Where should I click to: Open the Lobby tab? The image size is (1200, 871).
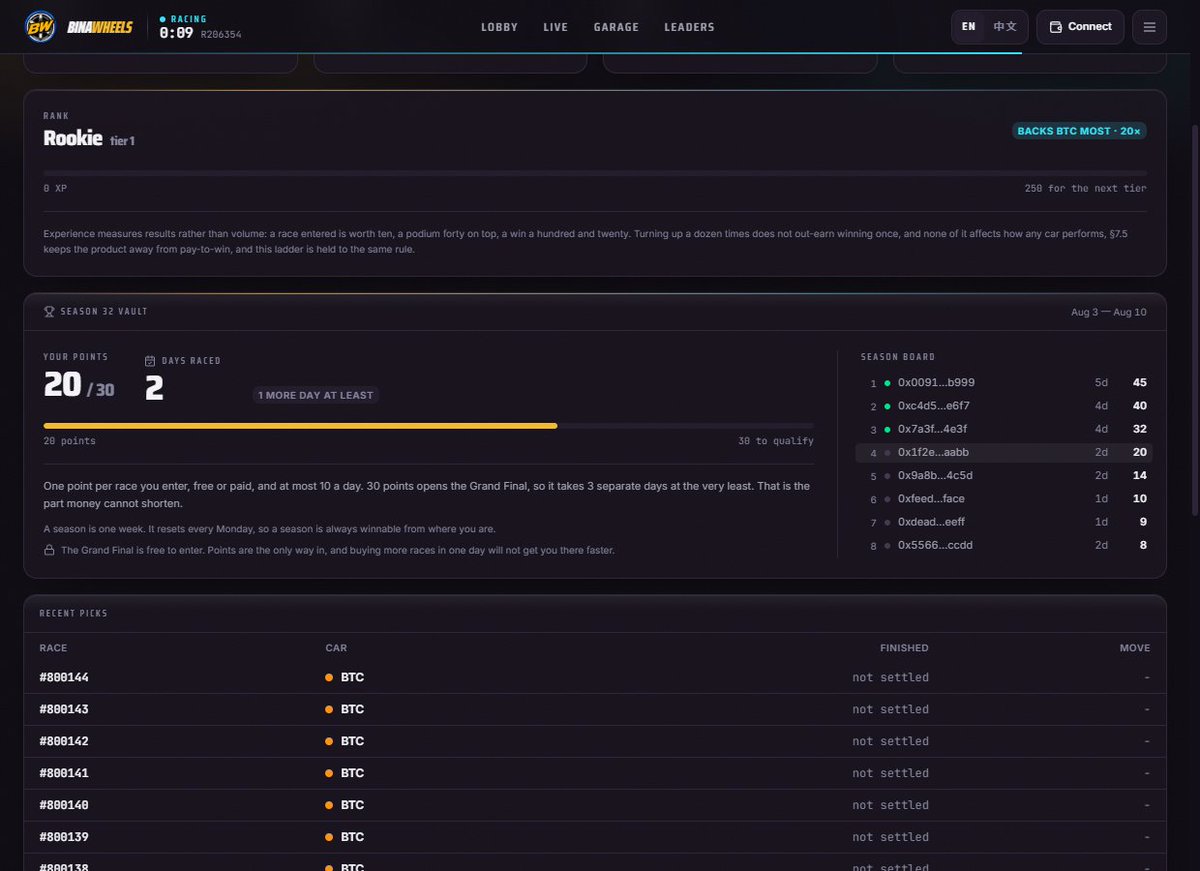[x=499, y=27]
